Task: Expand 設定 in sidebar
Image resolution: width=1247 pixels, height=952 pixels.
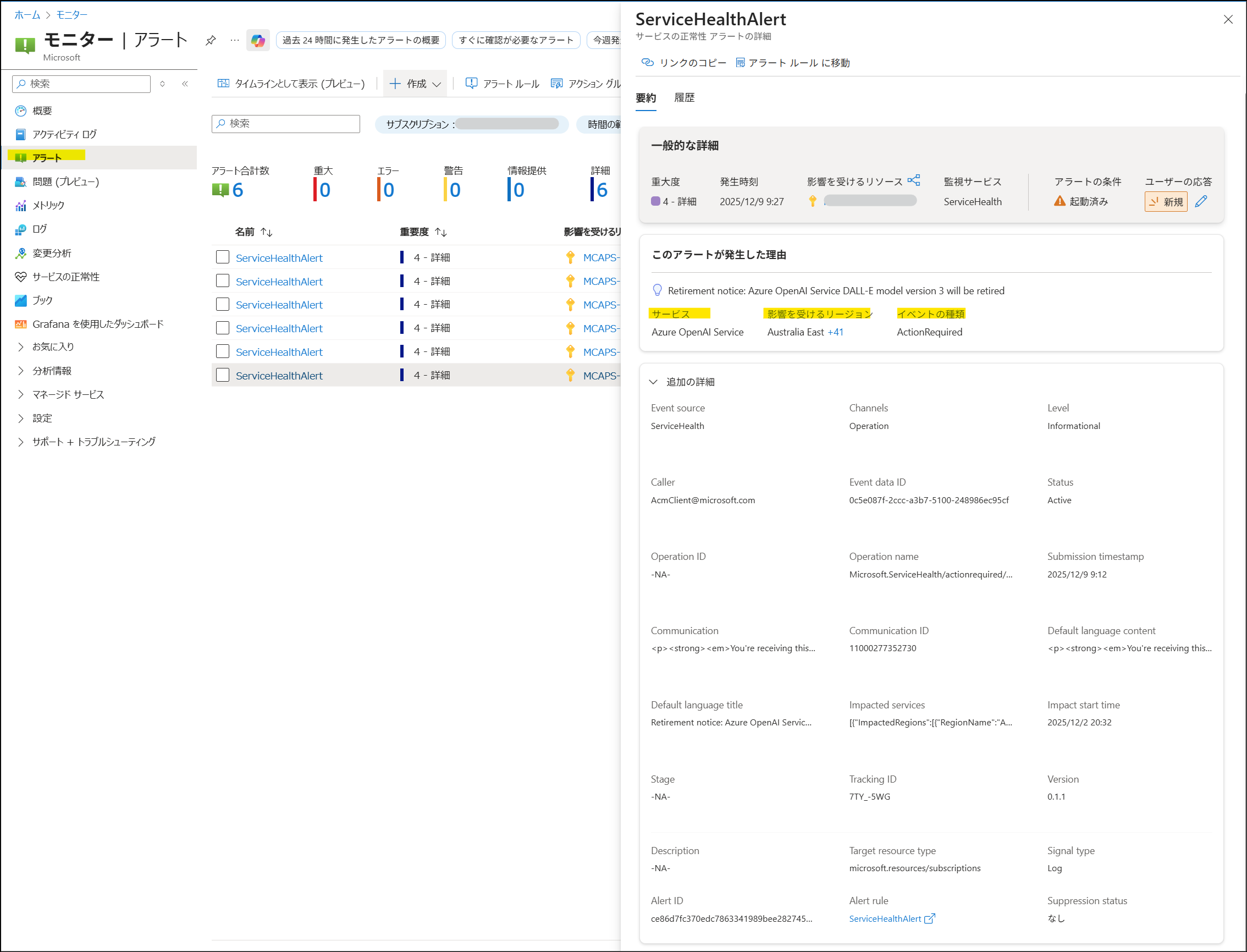Action: tap(20, 418)
